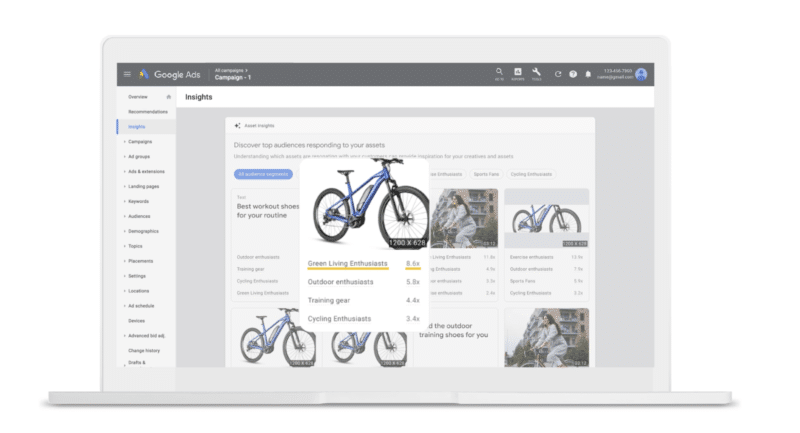
Task: Open the help question mark icon
Action: click(573, 74)
